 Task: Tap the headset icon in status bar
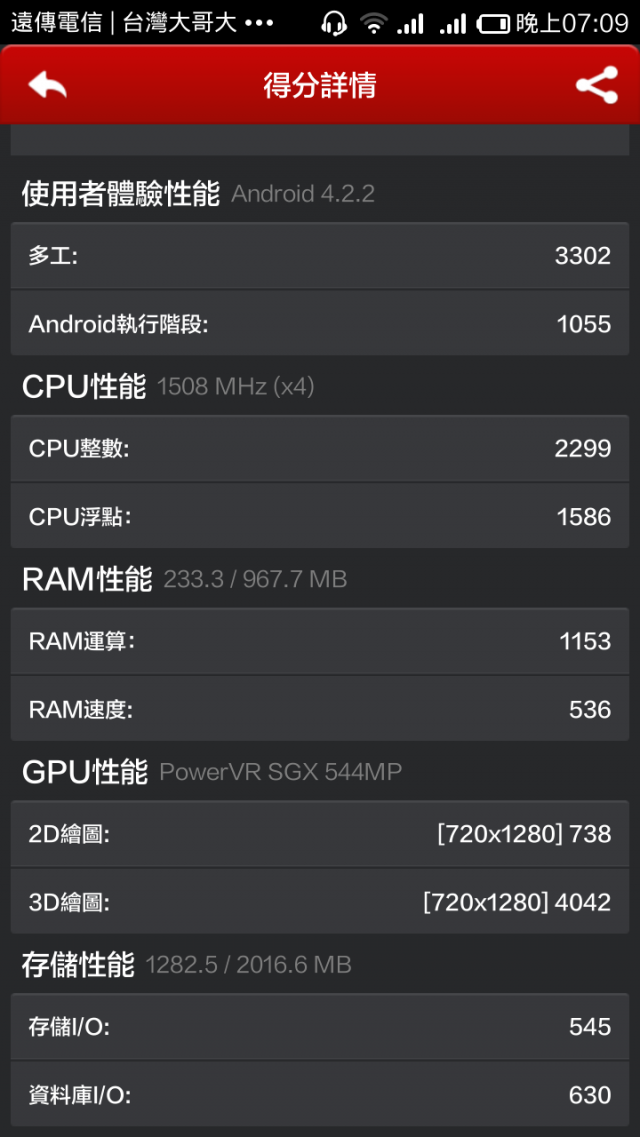click(334, 23)
